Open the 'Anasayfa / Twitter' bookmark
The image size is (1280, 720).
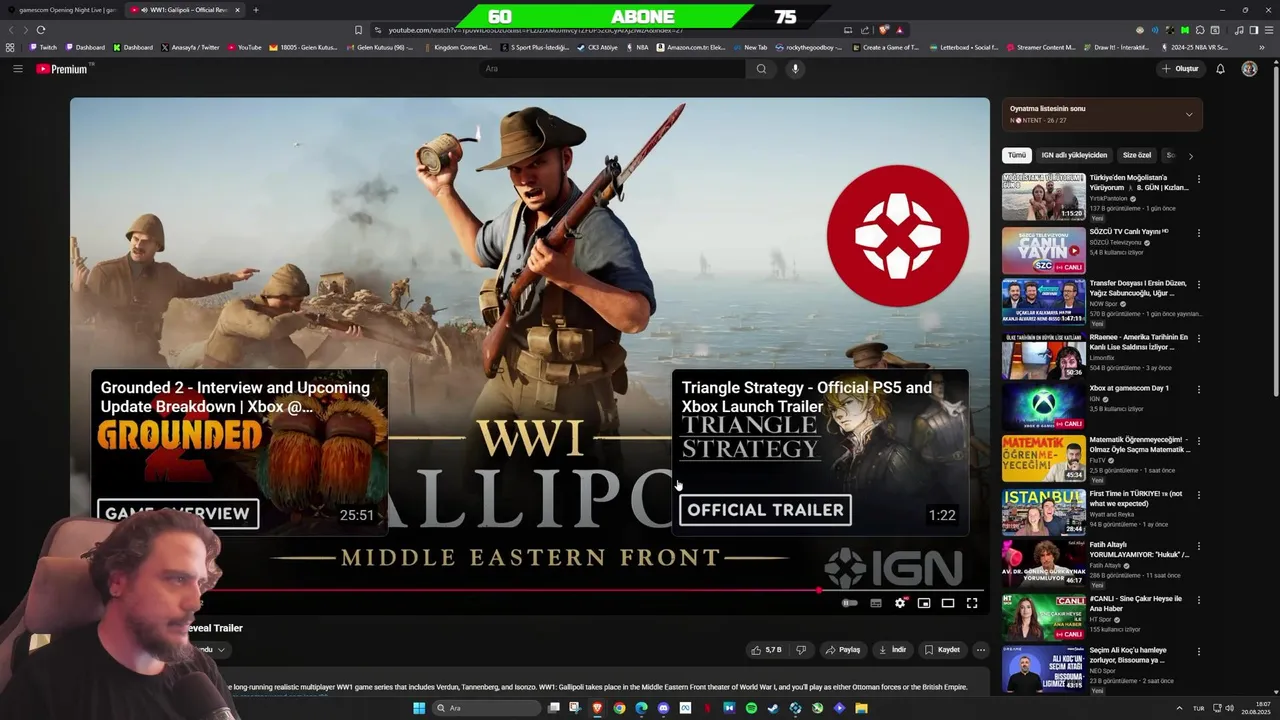[190, 47]
